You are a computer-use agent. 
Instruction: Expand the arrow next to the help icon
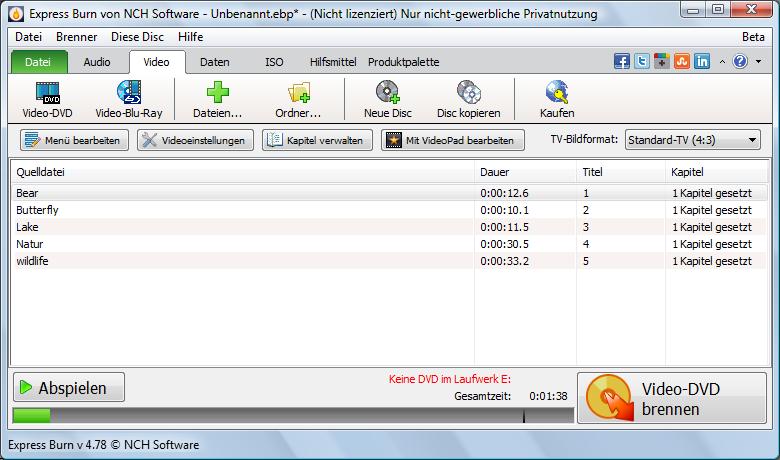[759, 62]
